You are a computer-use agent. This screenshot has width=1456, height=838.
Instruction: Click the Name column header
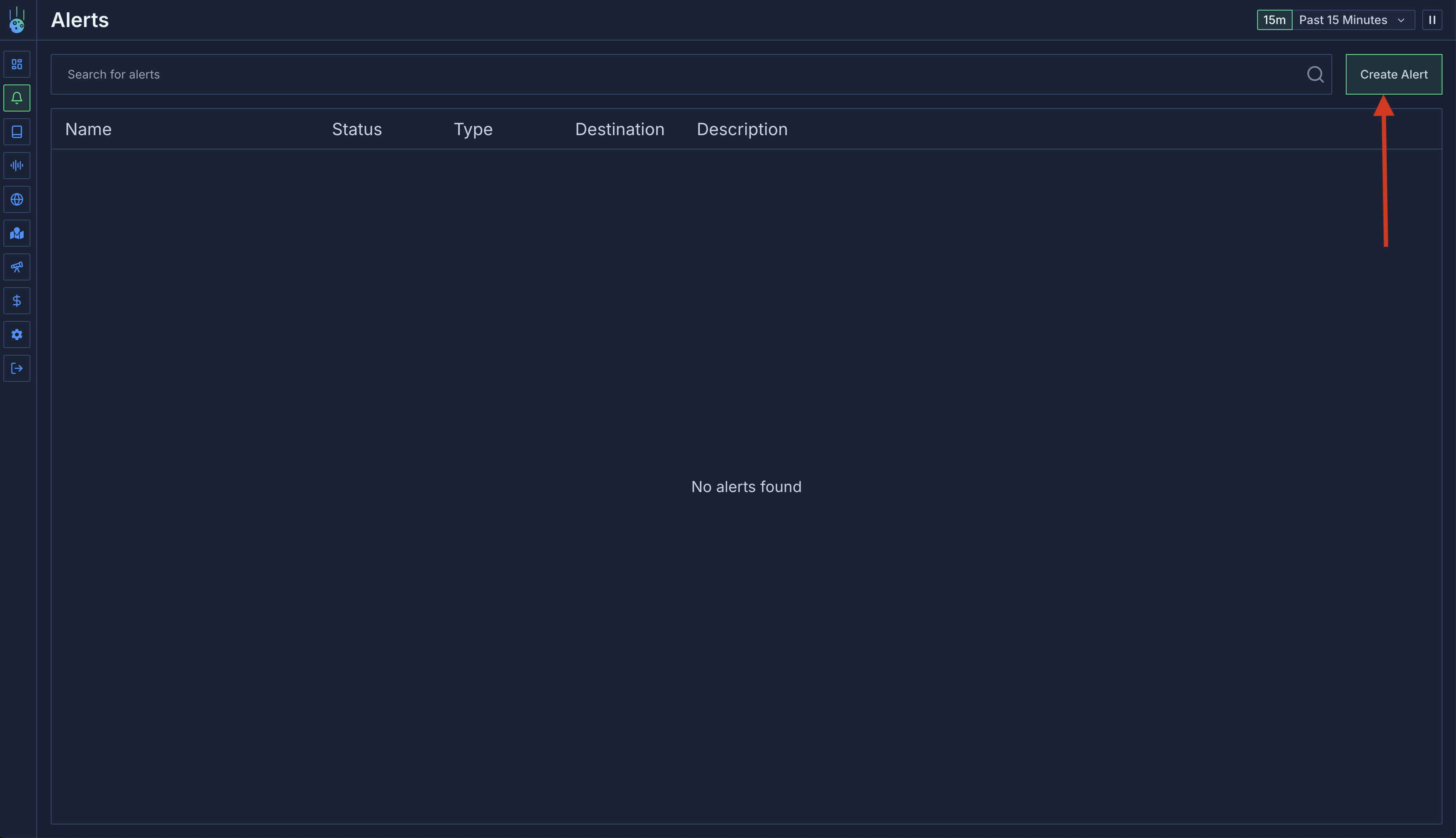[x=88, y=130]
